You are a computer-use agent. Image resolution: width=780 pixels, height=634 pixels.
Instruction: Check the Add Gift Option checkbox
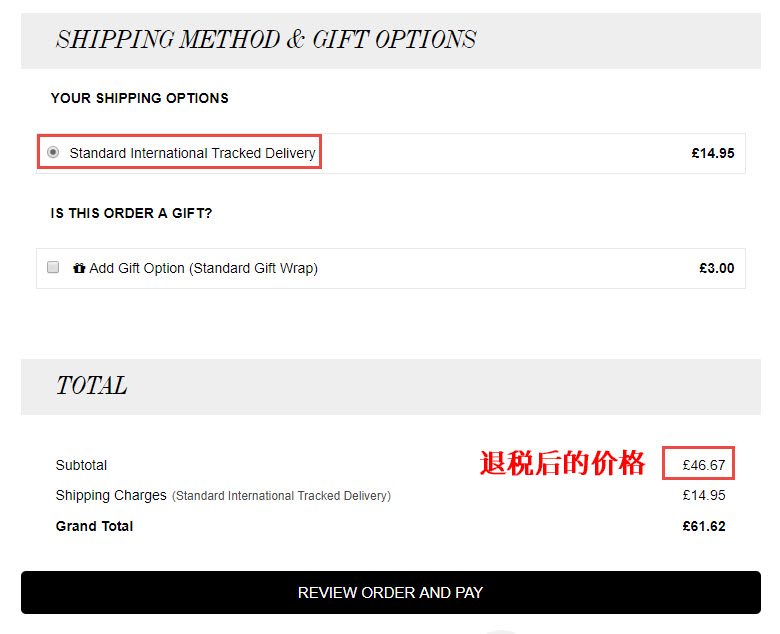(x=53, y=268)
